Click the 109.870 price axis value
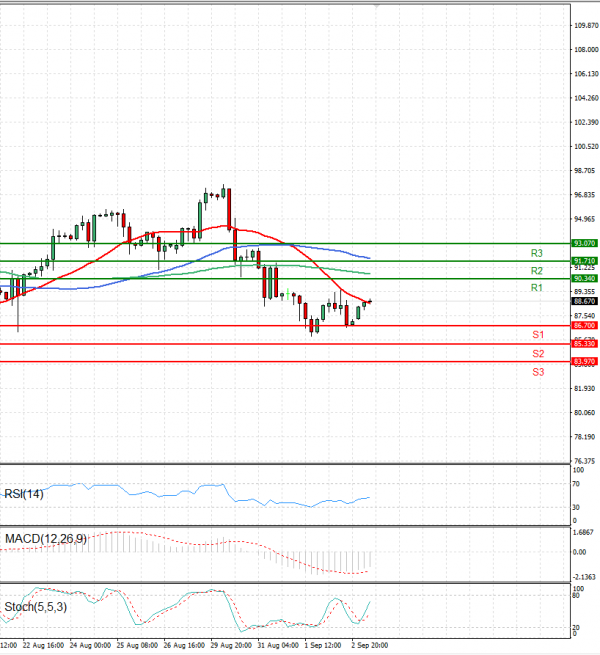Viewport: 600px width, 655px height. click(586, 25)
